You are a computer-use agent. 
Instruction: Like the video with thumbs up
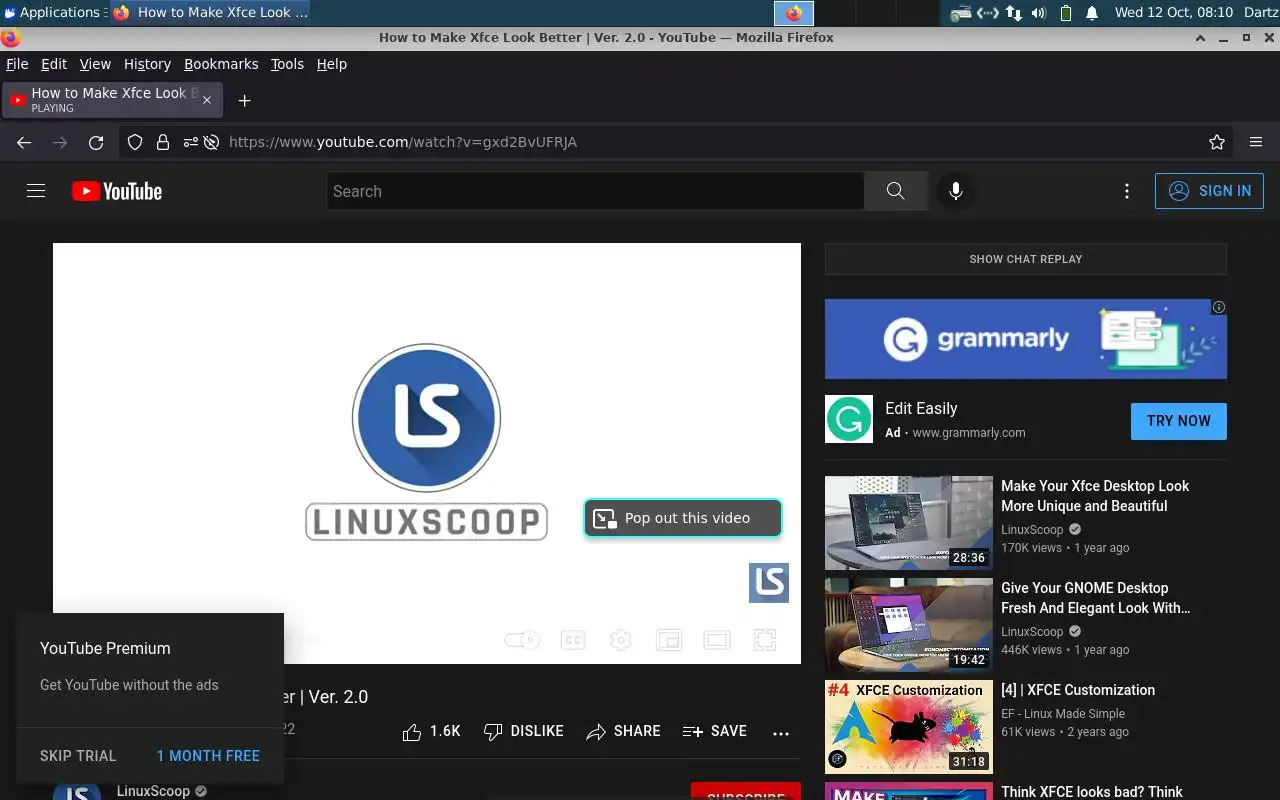(x=431, y=731)
